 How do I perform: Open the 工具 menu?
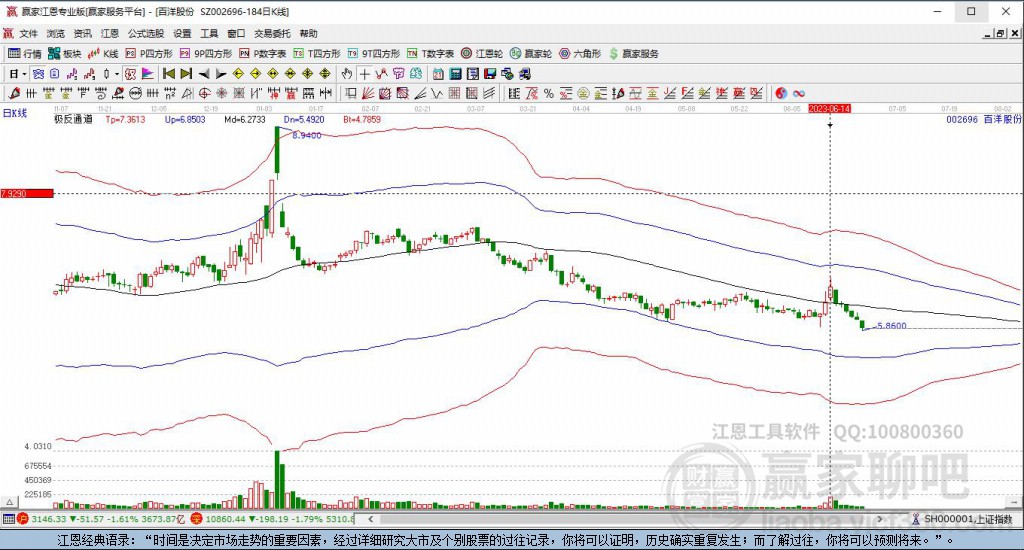(x=209, y=33)
